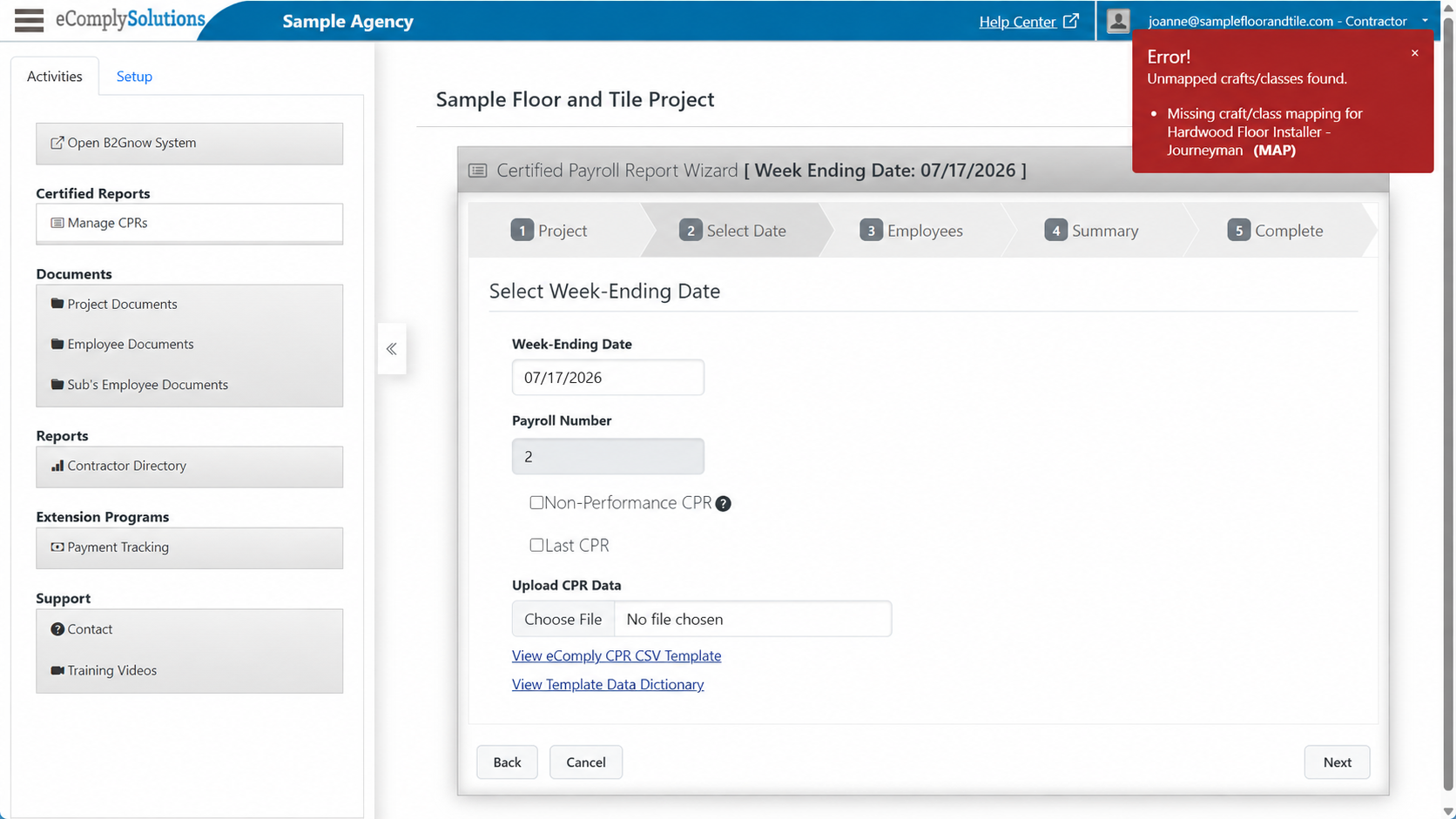Open B2Gnow System
Image resolution: width=1456 pixels, height=819 pixels.
[189, 143]
